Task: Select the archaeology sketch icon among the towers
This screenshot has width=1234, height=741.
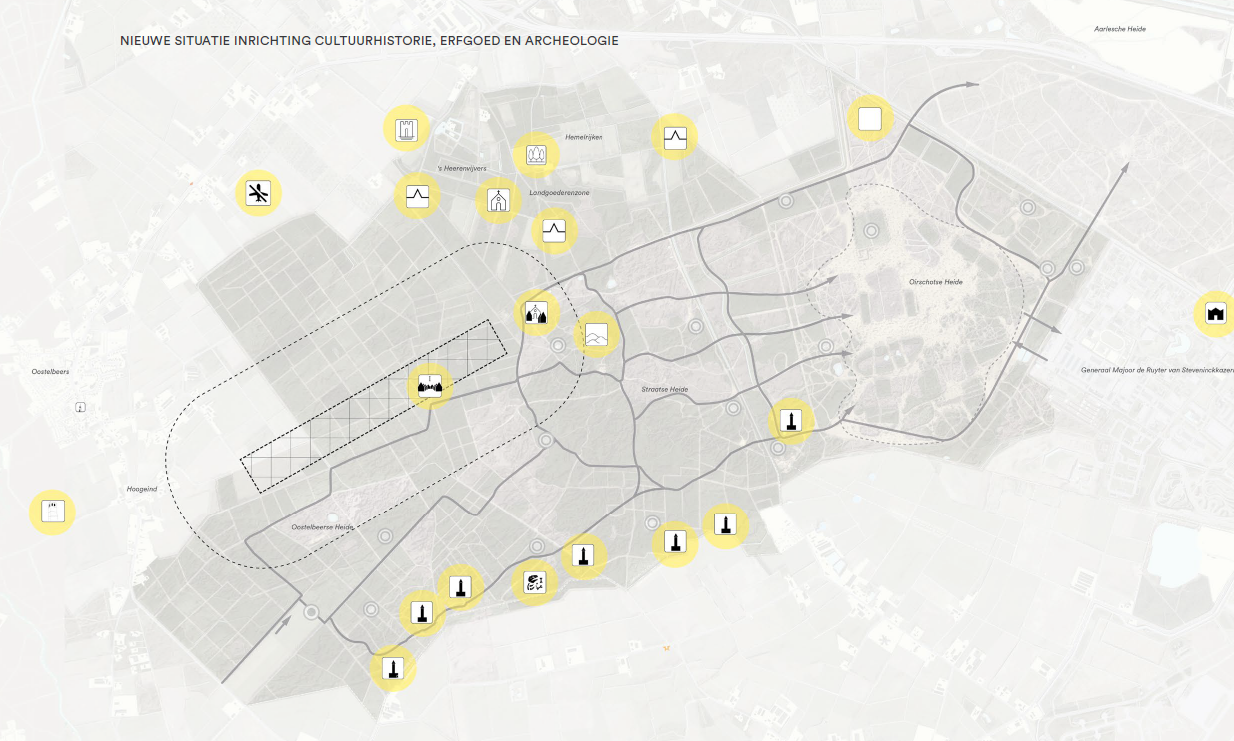Action: click(535, 582)
